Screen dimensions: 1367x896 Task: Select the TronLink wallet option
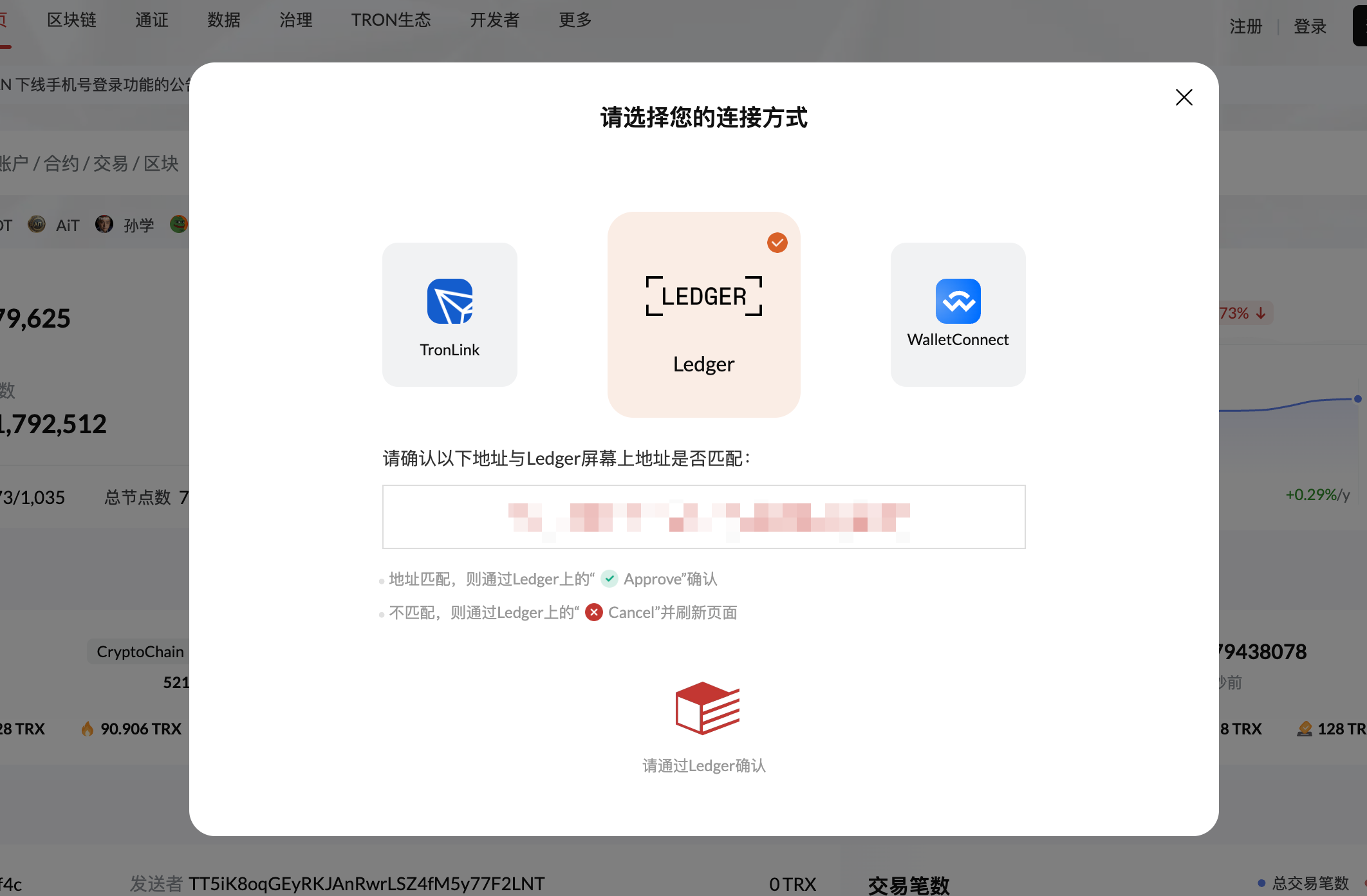[450, 315]
